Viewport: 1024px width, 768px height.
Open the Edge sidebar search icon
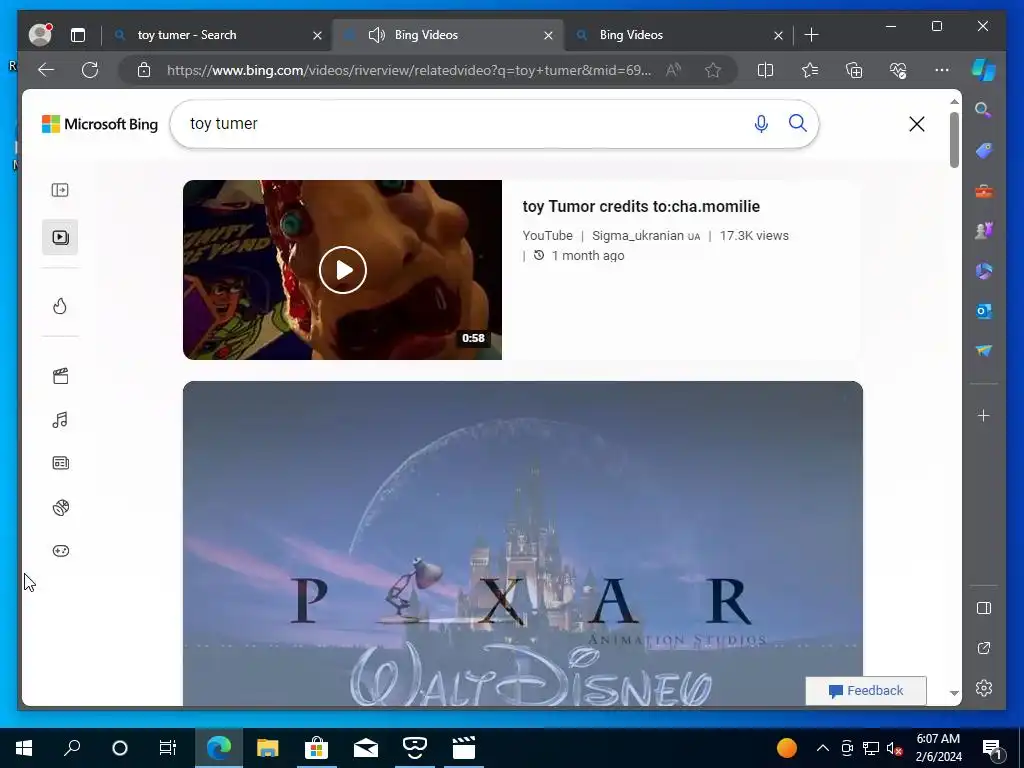(984, 110)
